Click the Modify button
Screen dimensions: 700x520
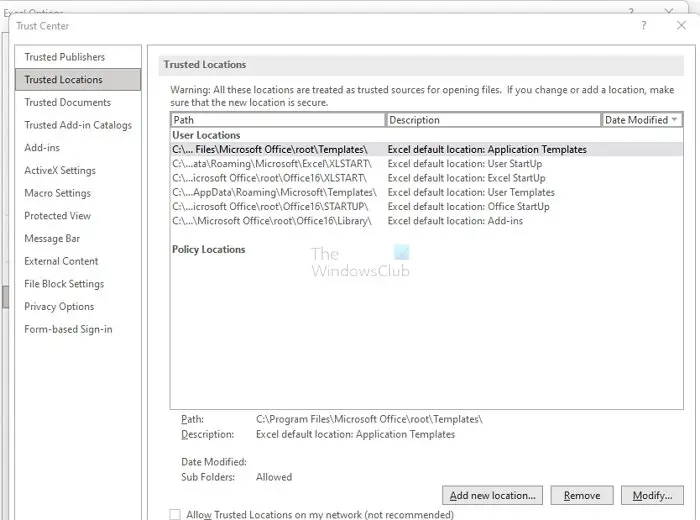652,495
